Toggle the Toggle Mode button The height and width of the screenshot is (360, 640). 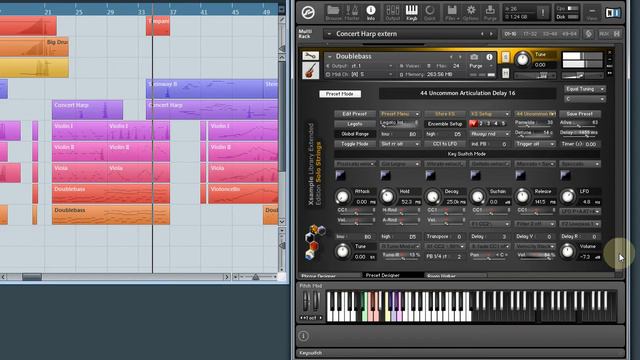tap(355, 144)
